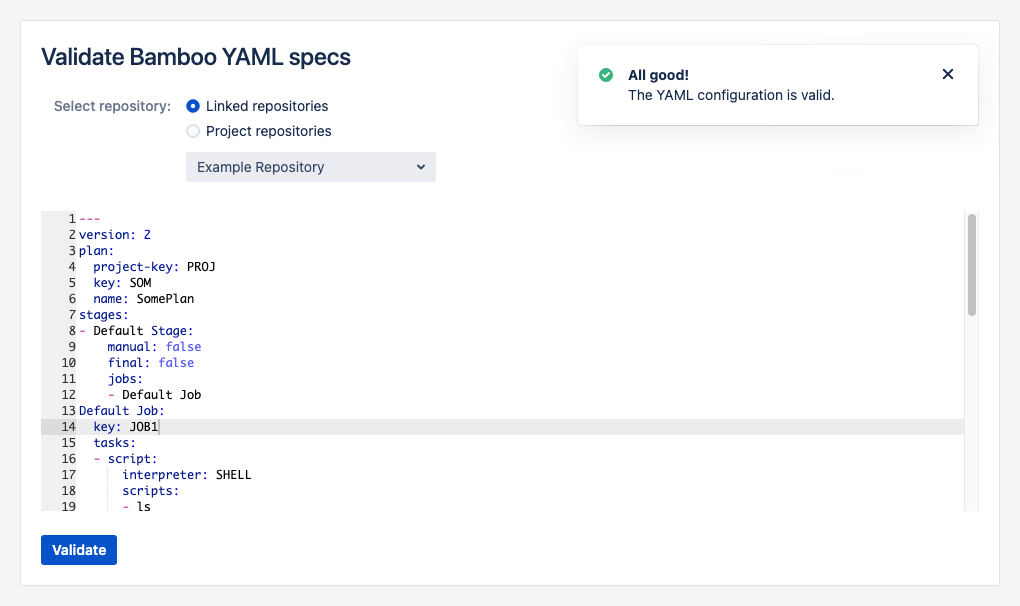Click the Select repository label
Image resolution: width=1020 pixels, height=606 pixels.
(112, 106)
